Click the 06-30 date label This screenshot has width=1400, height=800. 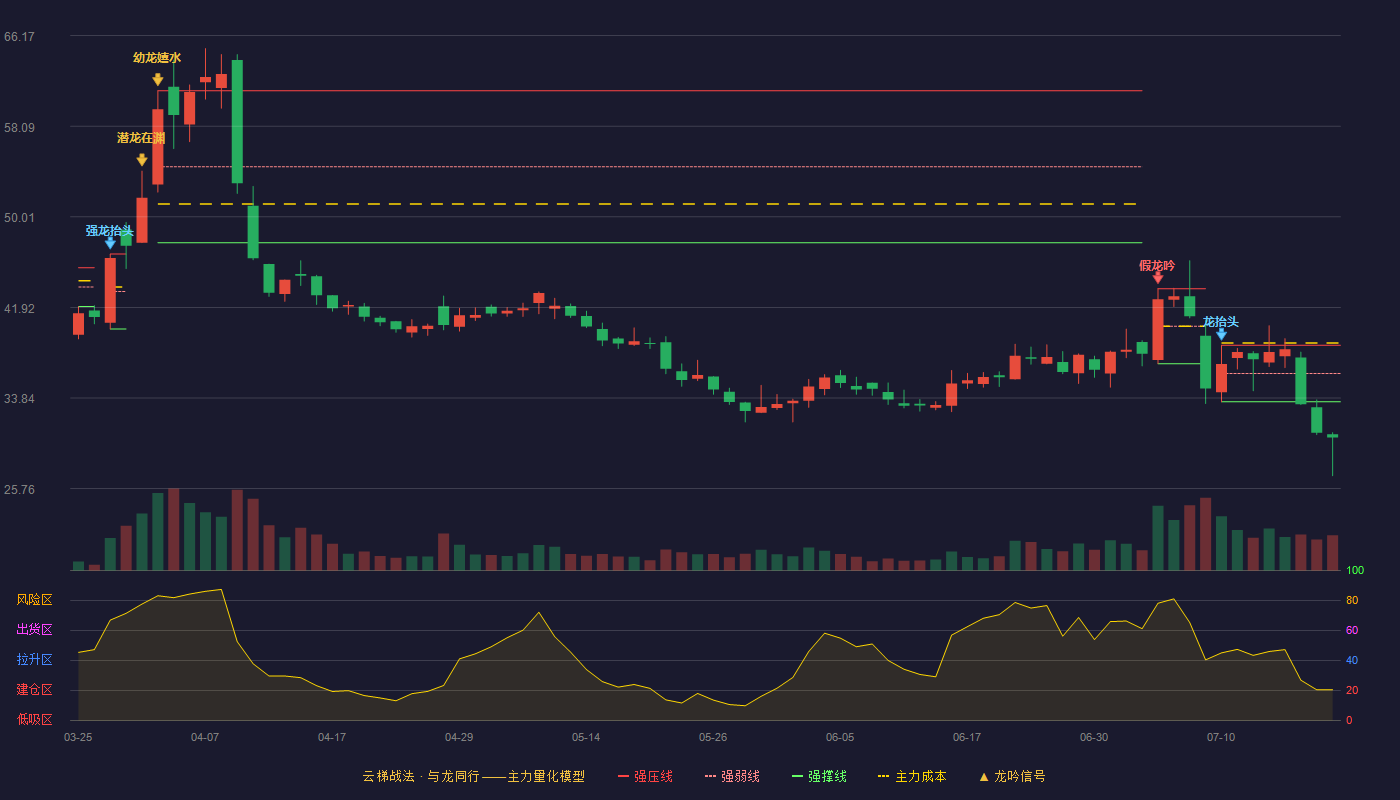(x=1094, y=737)
